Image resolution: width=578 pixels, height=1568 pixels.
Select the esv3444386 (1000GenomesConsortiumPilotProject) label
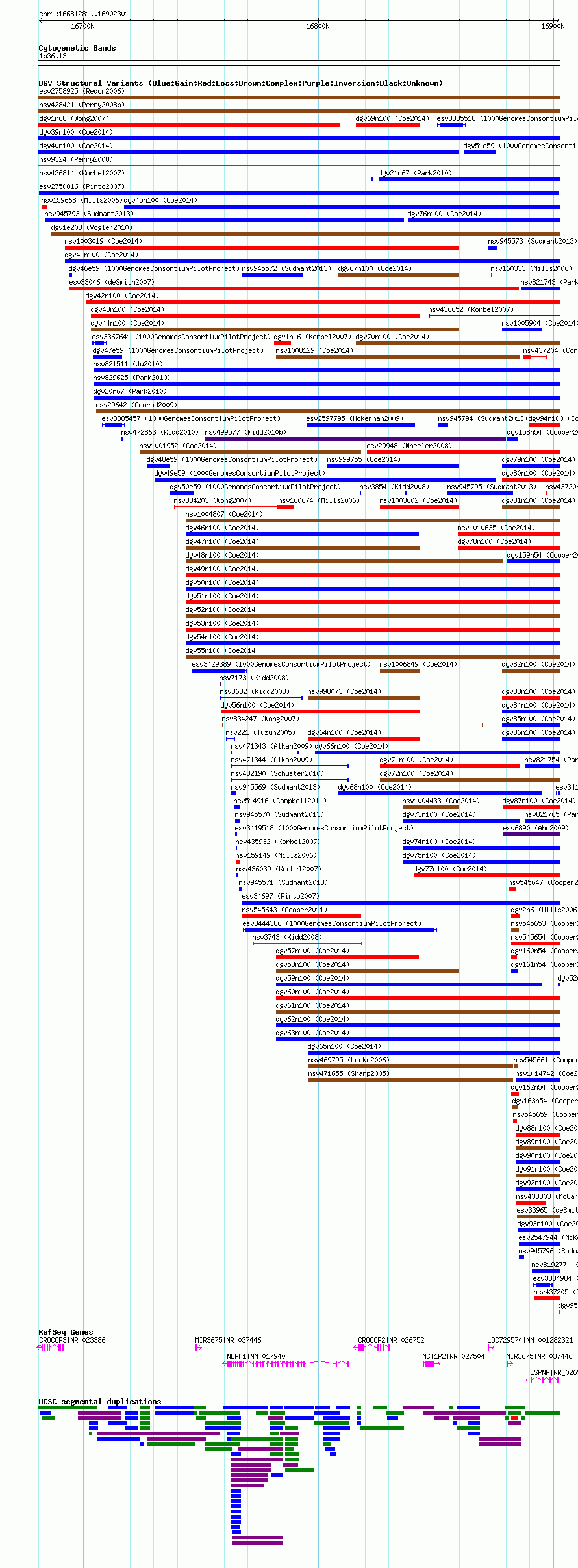tap(332, 923)
